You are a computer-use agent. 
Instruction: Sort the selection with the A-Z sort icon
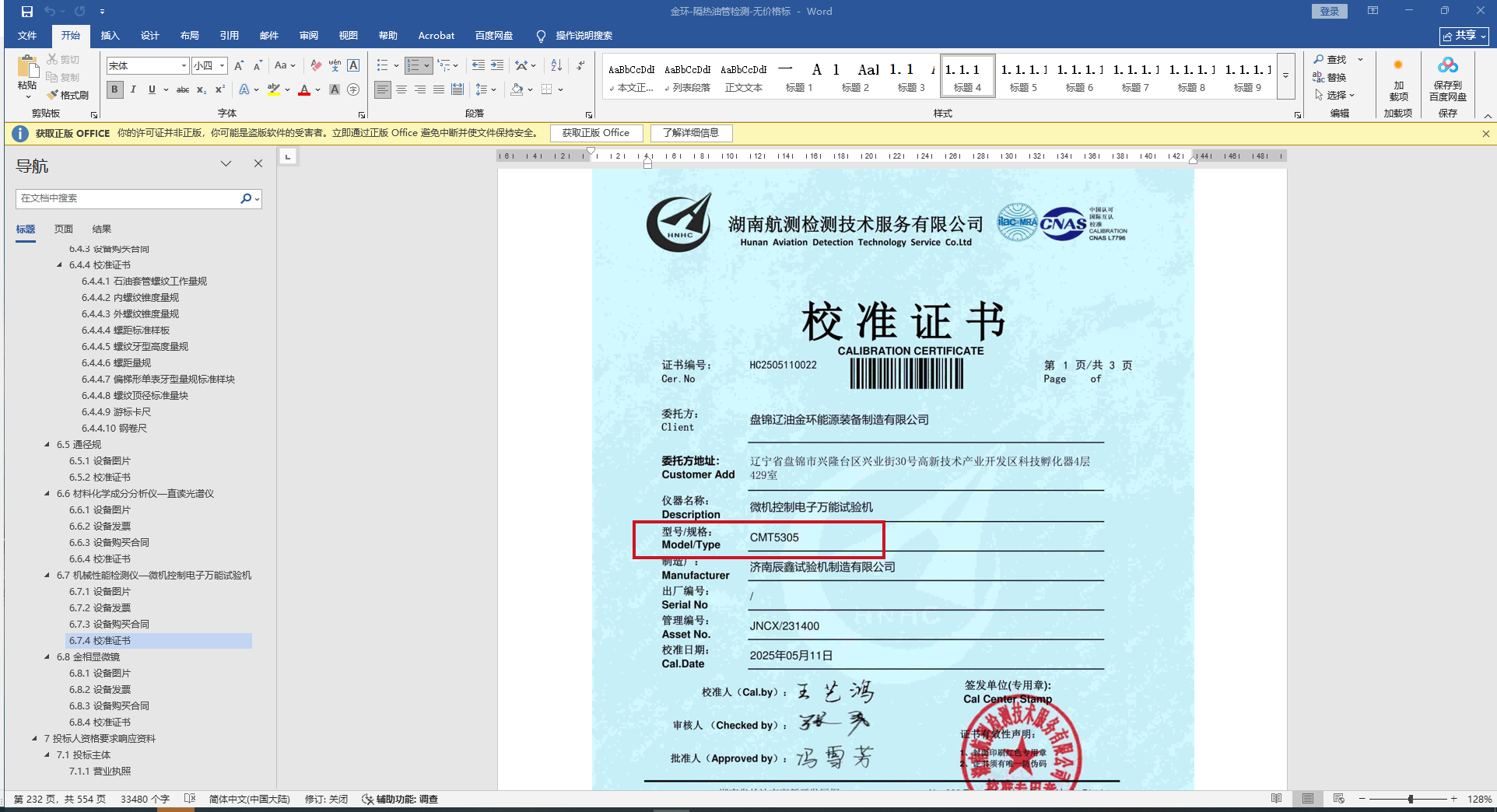(556, 66)
